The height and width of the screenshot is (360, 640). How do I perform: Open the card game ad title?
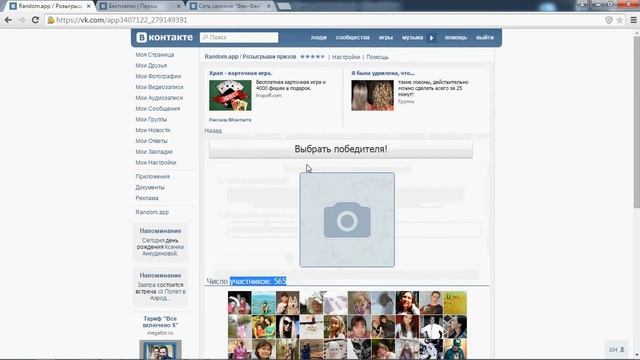click(240, 73)
